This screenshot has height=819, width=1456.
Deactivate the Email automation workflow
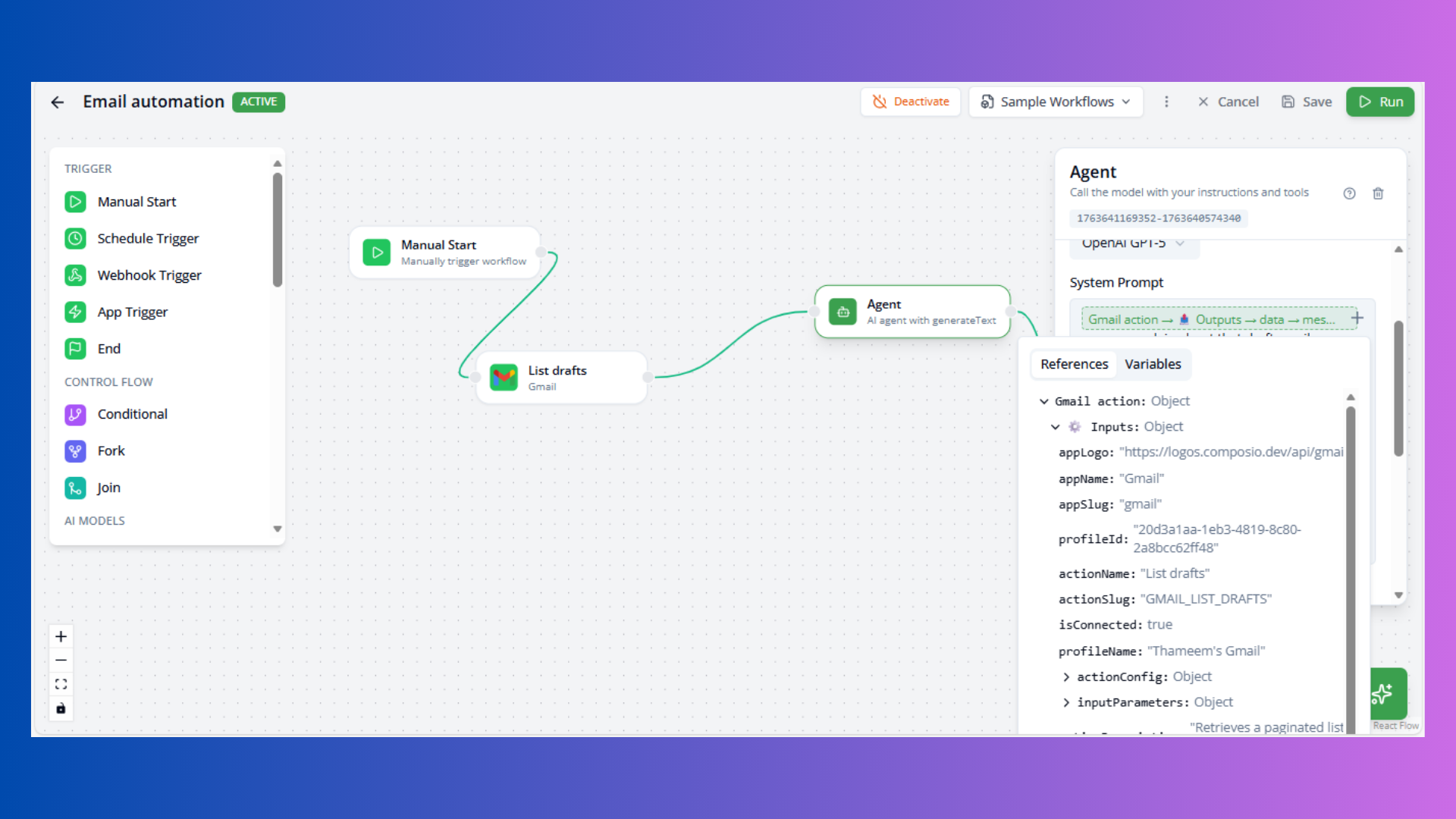pyautogui.click(x=910, y=101)
